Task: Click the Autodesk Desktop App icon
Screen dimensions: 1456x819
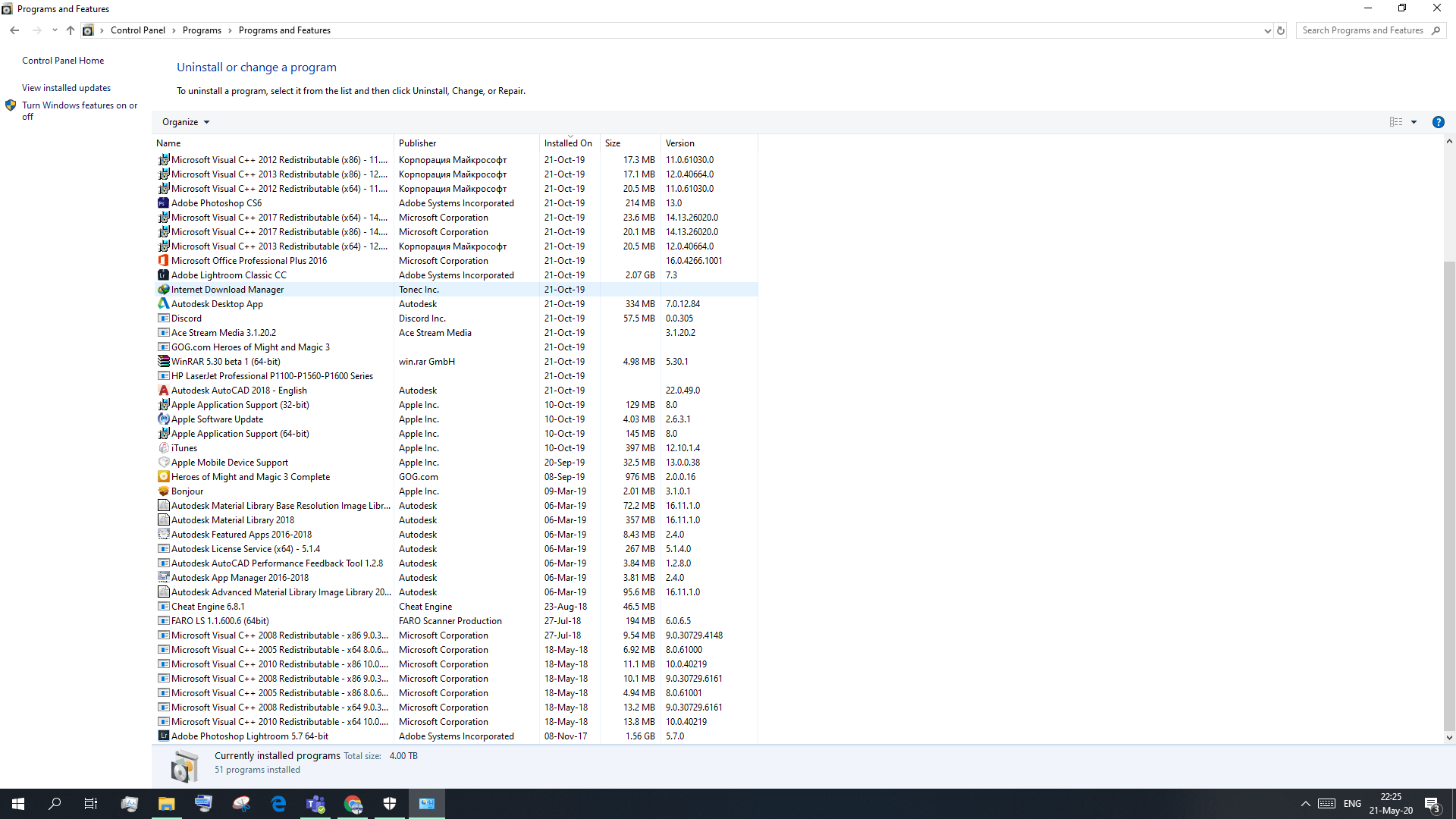Action: coord(163,304)
